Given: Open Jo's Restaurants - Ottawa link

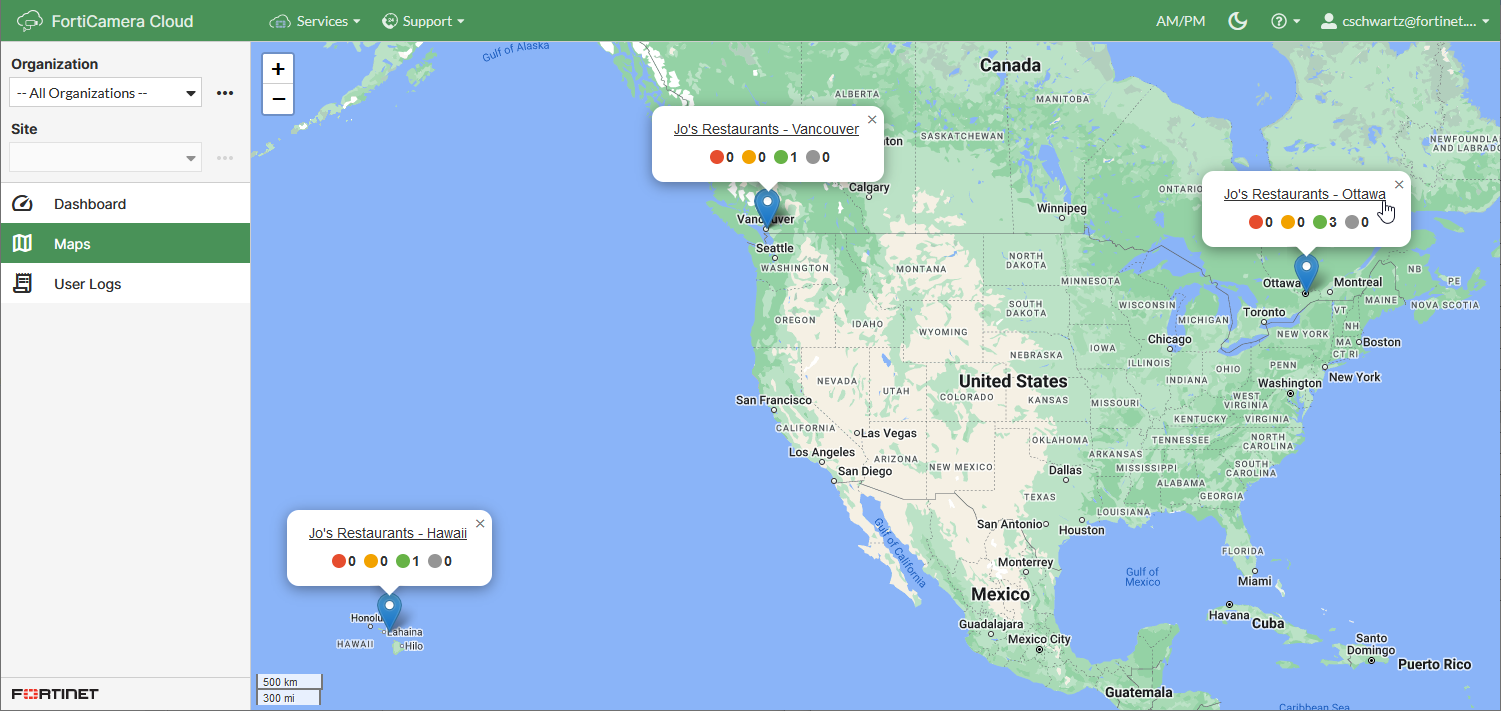Looking at the screenshot, I should pos(1304,194).
